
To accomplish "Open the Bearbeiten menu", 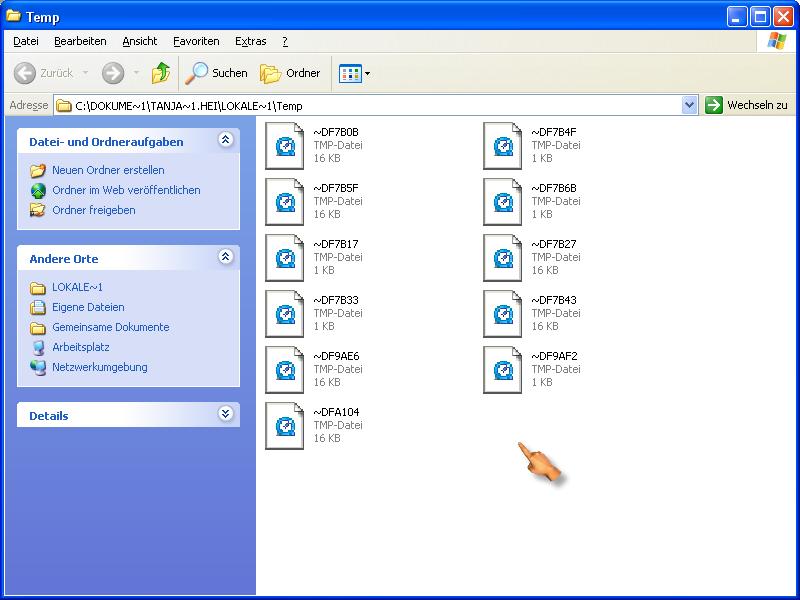I will pos(80,41).
